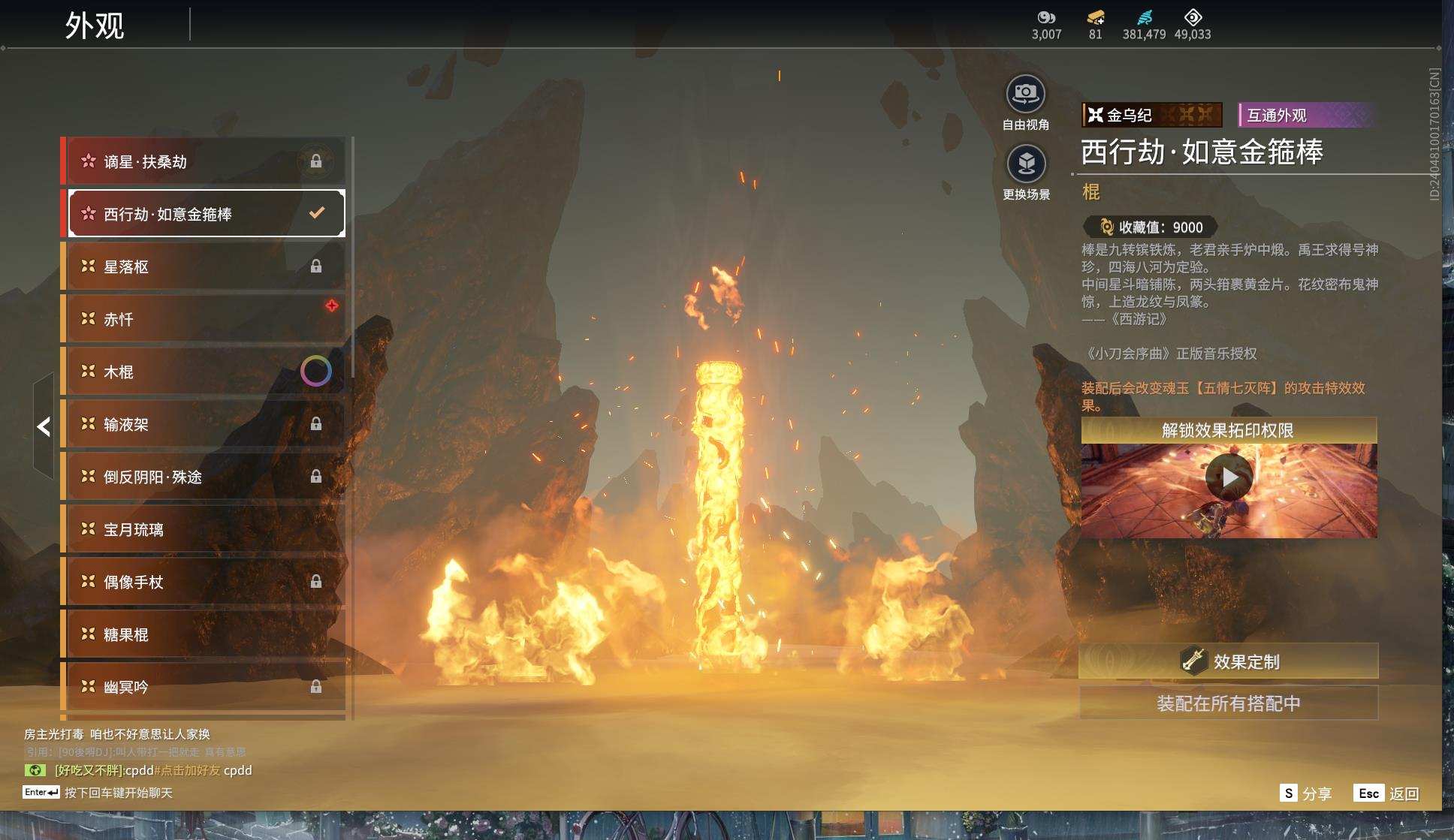This screenshot has width=1454, height=840.
Task: Click the 《小刀会序曲》正版音乐授权 text
Action: (x=1169, y=354)
